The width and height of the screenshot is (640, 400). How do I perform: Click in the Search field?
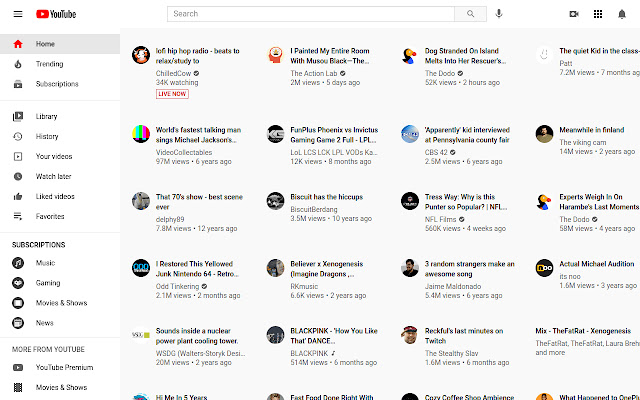(x=311, y=14)
